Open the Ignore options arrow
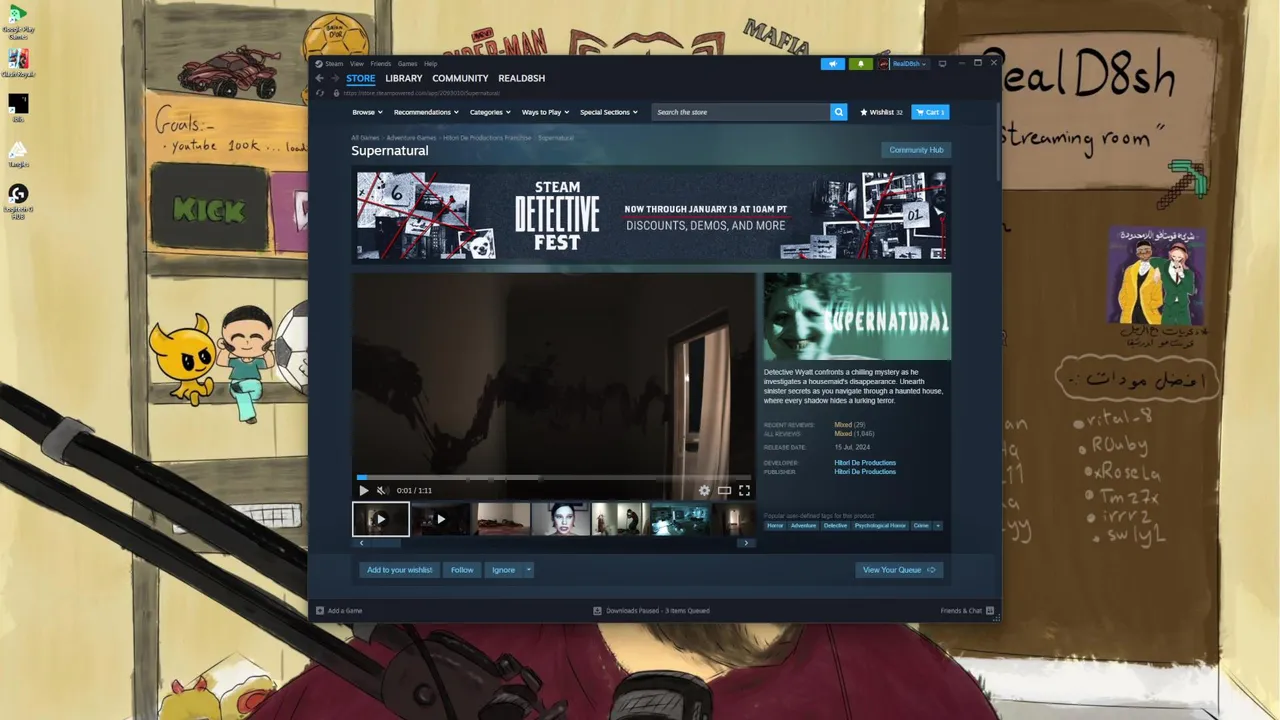1280x720 pixels. [x=529, y=570]
